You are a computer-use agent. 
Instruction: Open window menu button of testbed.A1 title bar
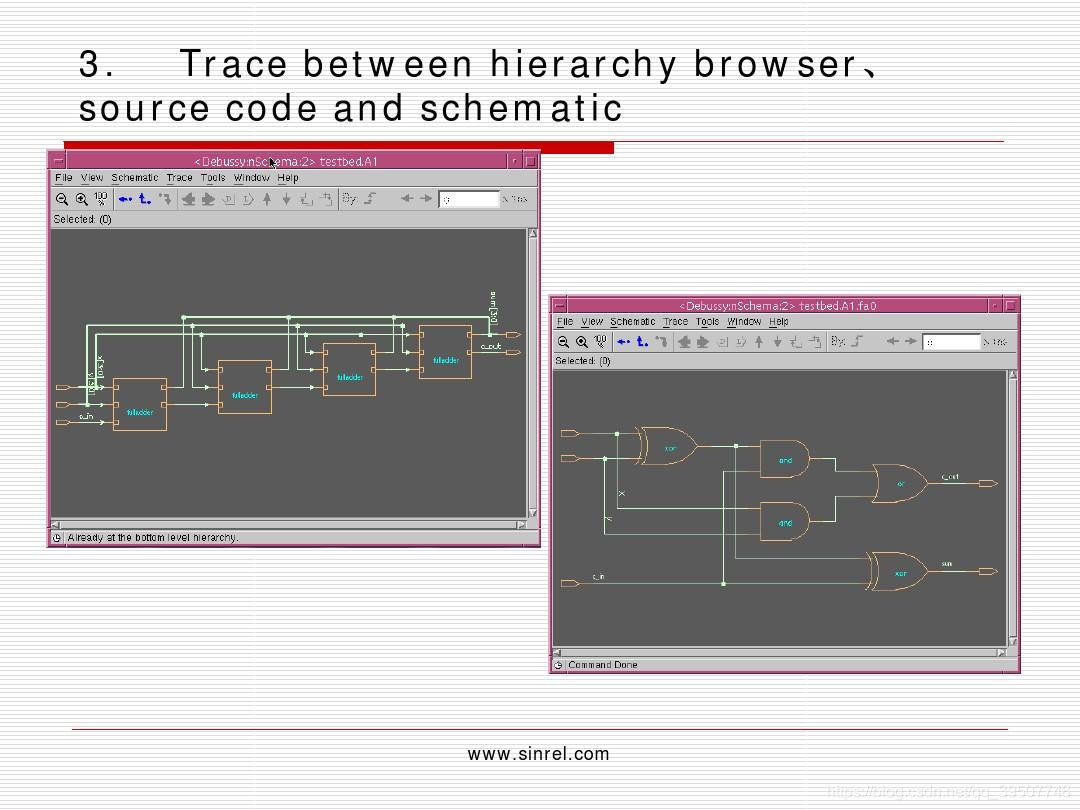click(x=59, y=161)
